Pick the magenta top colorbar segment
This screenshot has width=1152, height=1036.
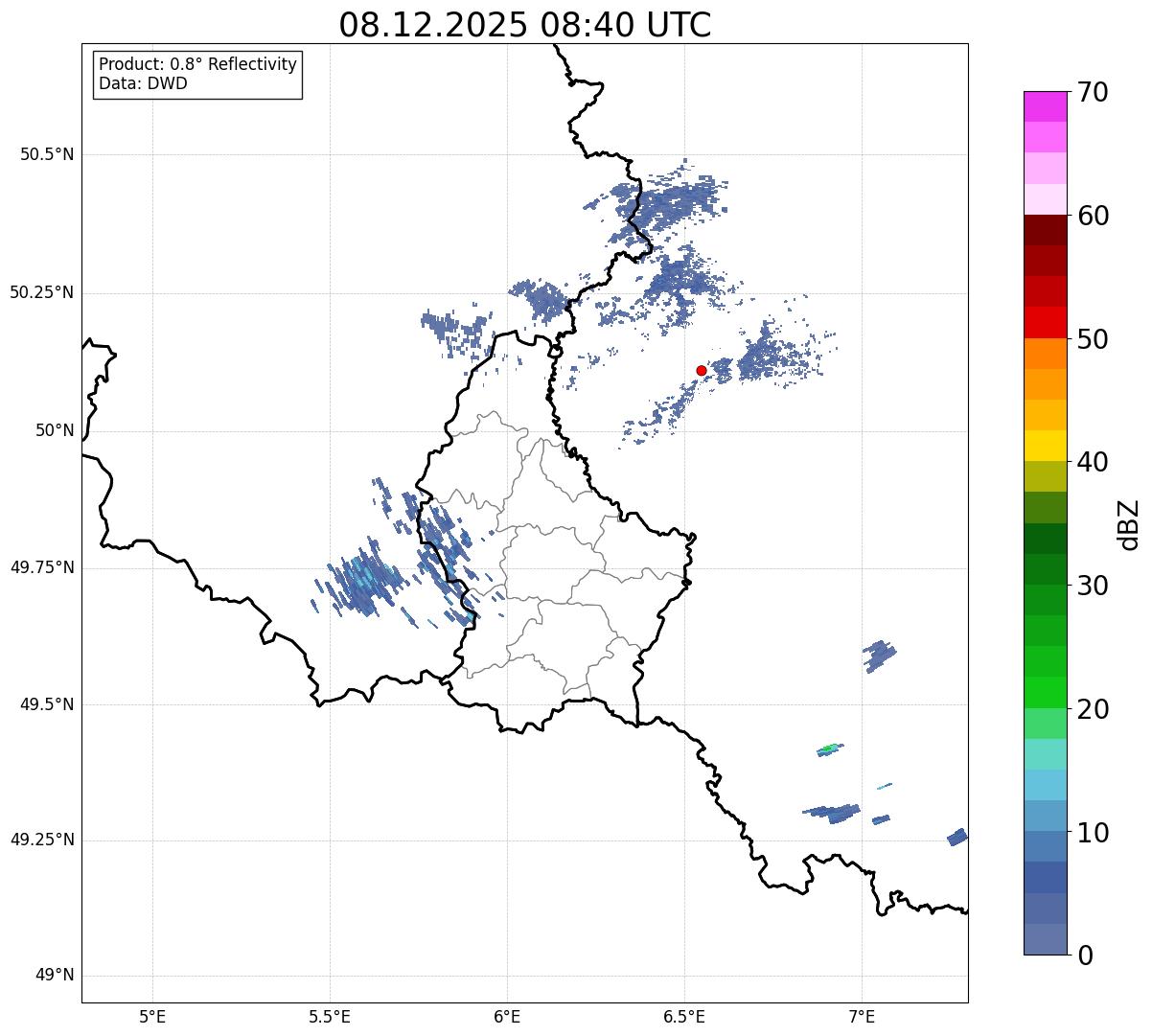click(x=1045, y=106)
